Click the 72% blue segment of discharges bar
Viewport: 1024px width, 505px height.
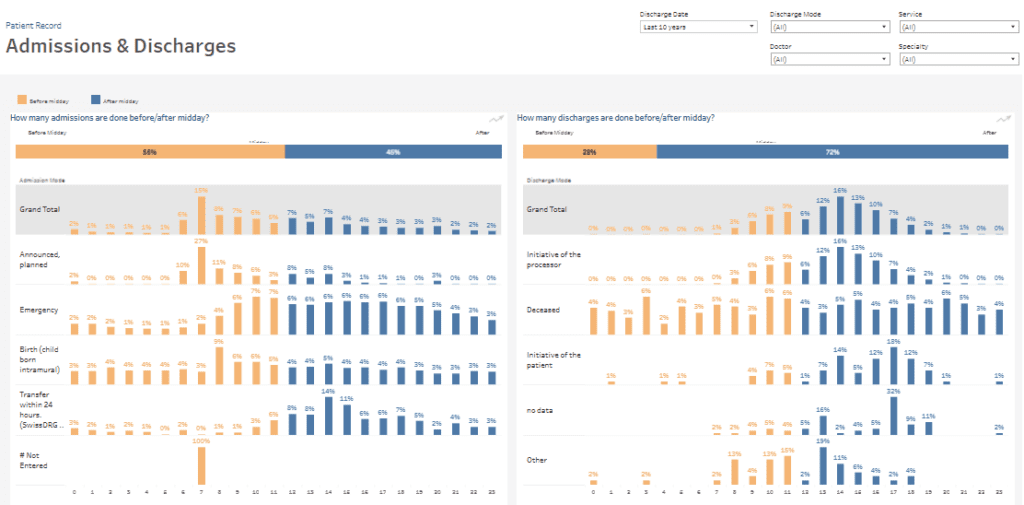coord(833,152)
